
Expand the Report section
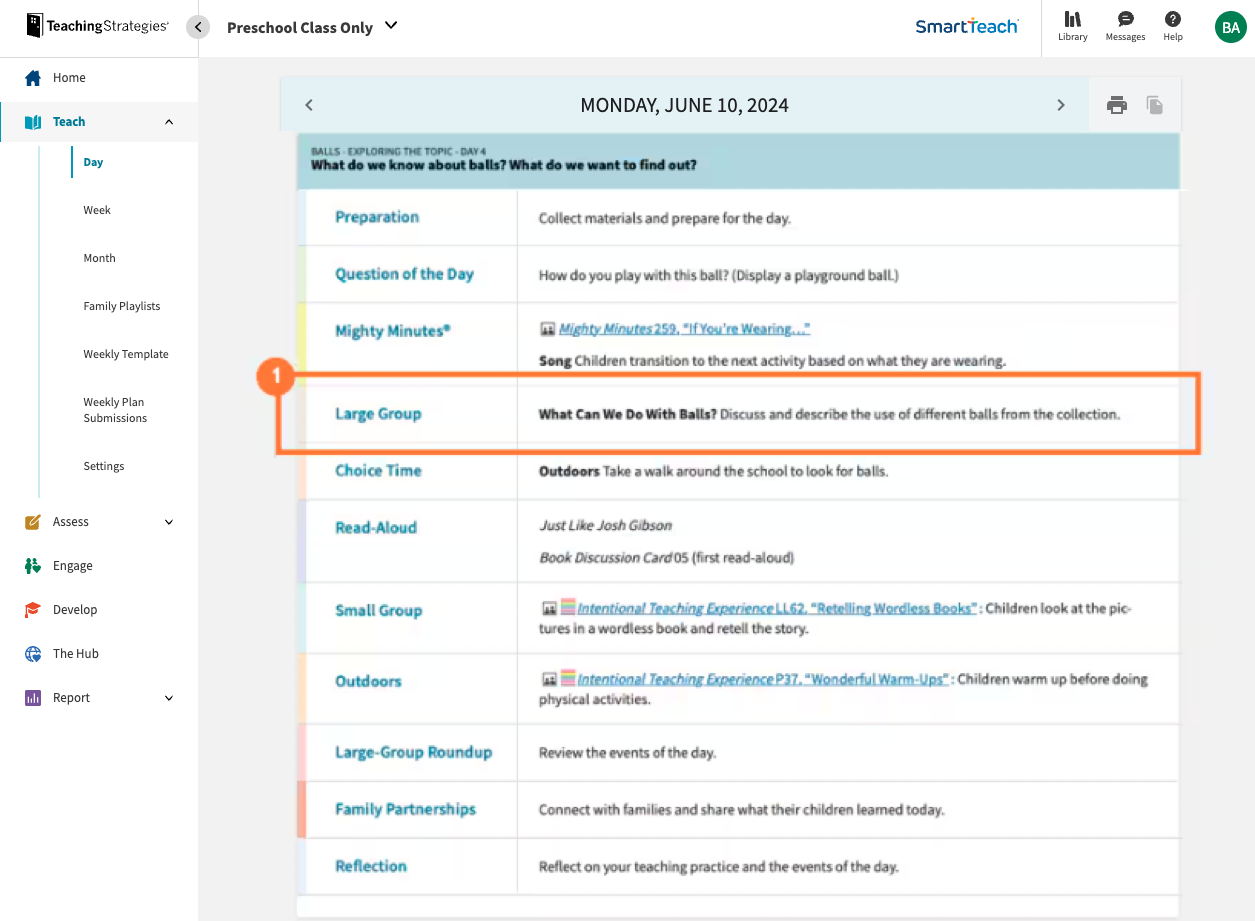pos(169,697)
